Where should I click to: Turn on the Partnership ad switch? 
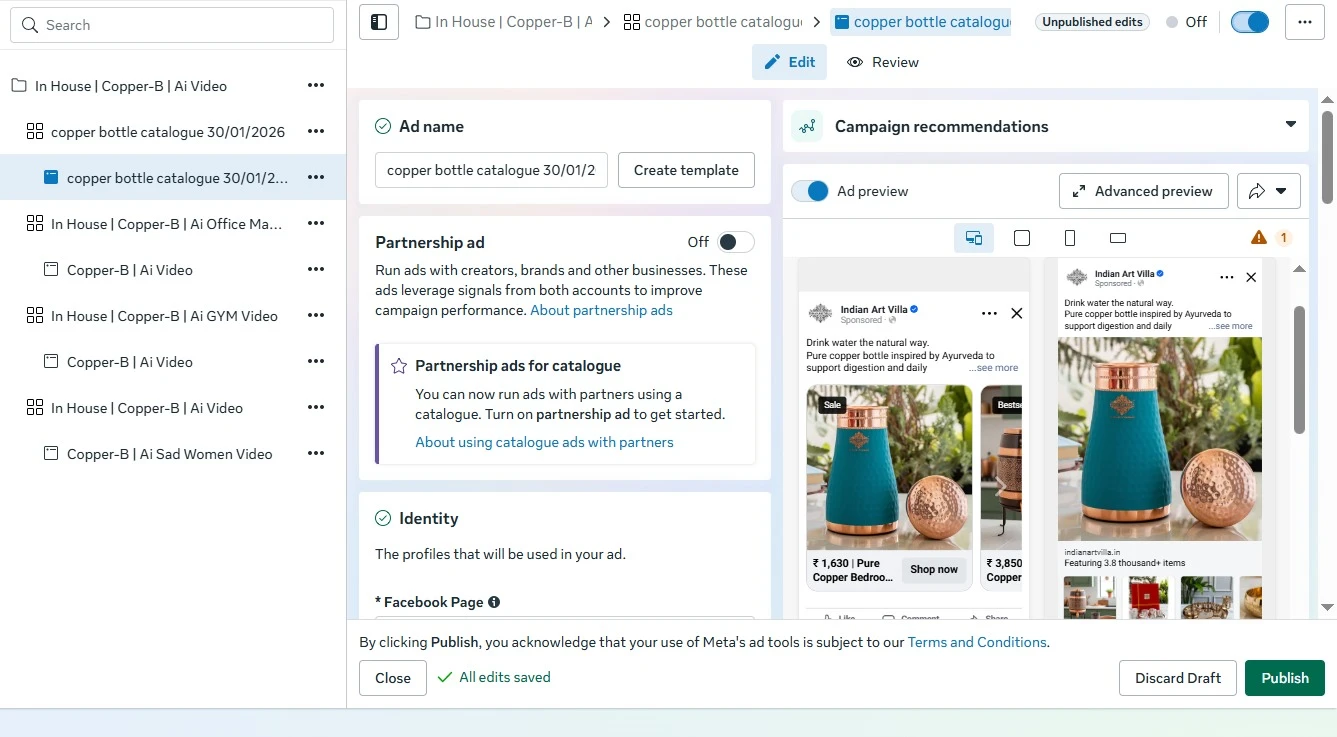click(x=736, y=242)
